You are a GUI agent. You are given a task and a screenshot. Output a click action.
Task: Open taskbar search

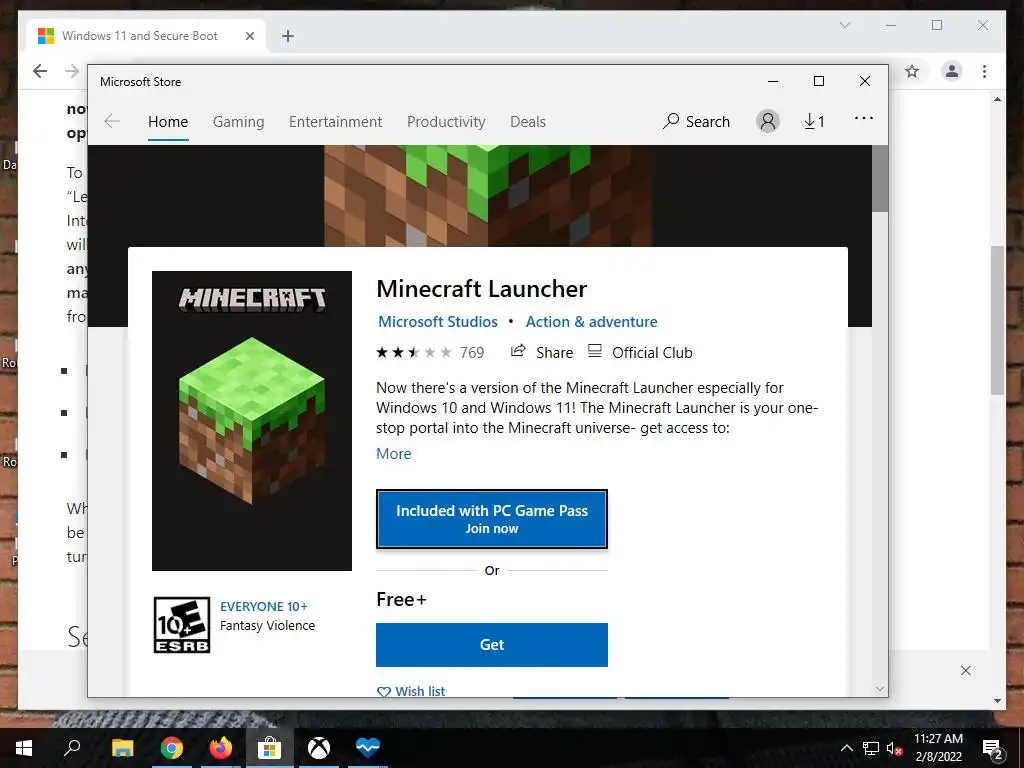coord(72,748)
